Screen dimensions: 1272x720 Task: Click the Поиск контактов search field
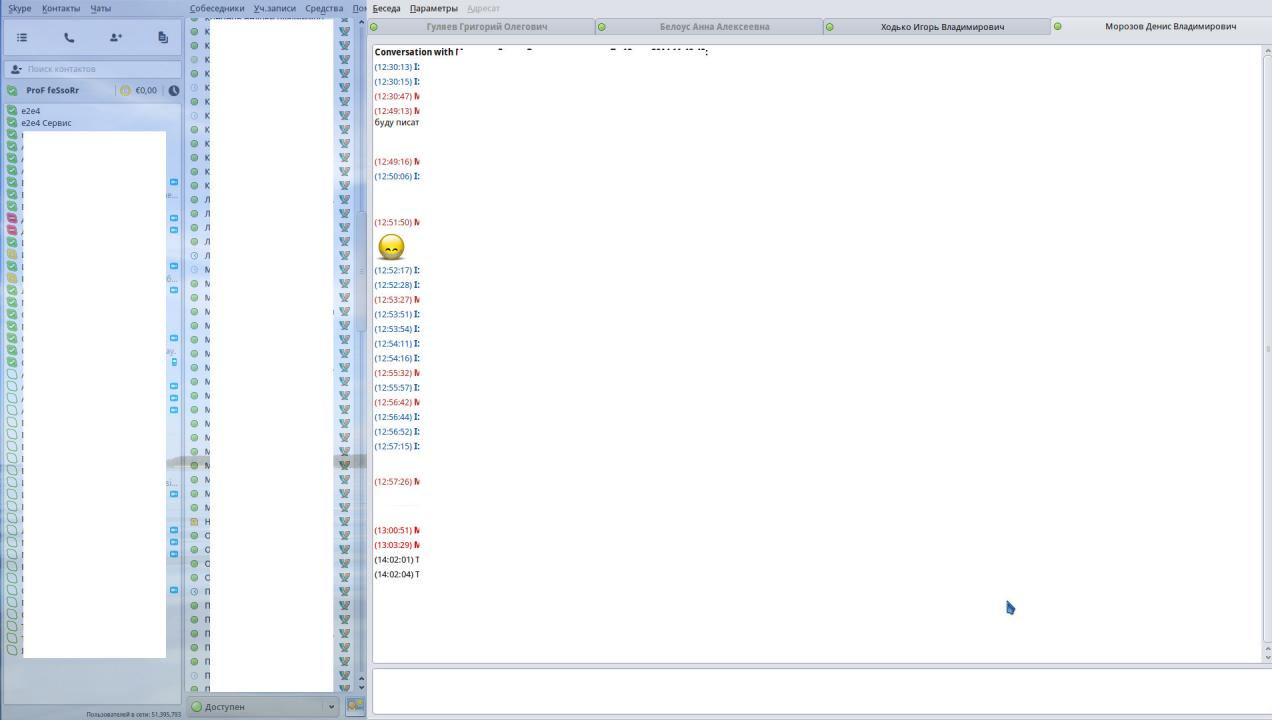pos(92,69)
